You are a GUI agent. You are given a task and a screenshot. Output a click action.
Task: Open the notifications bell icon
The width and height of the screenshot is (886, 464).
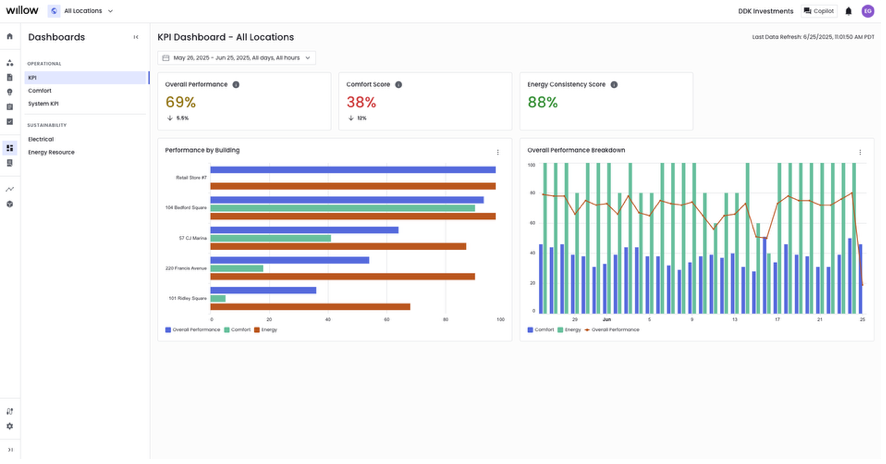pos(848,11)
